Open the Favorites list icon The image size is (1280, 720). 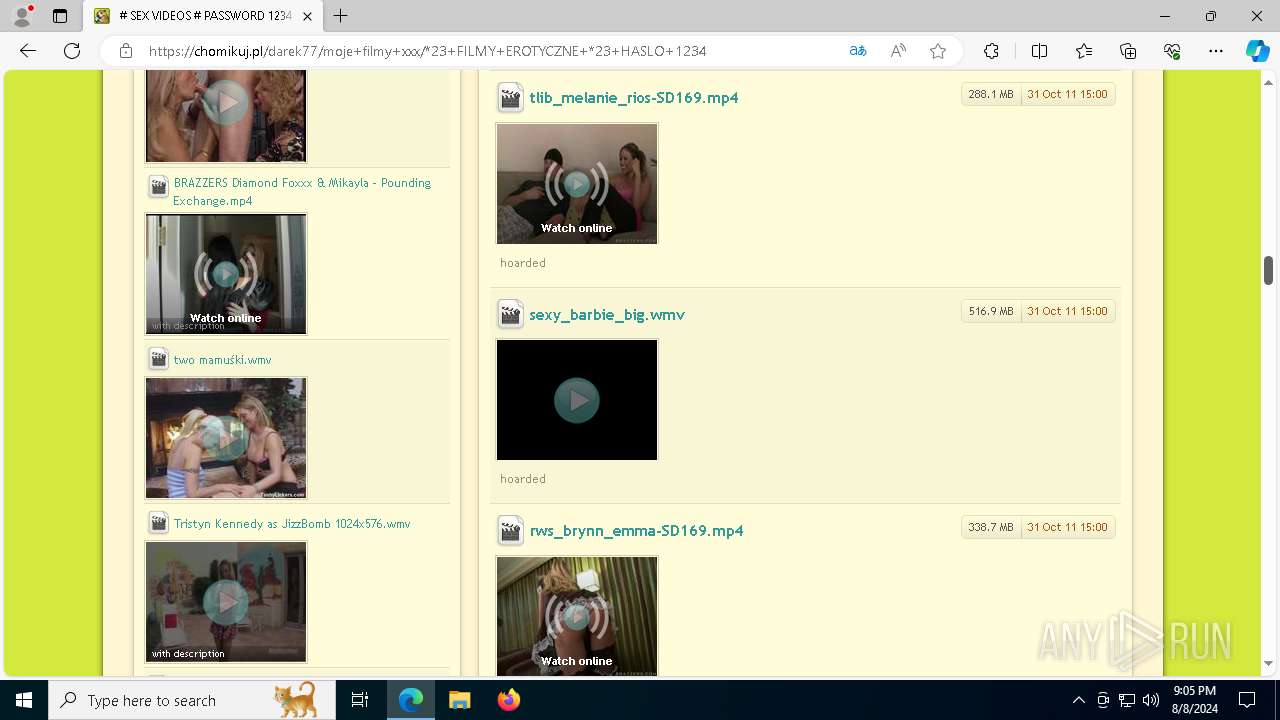(1084, 51)
